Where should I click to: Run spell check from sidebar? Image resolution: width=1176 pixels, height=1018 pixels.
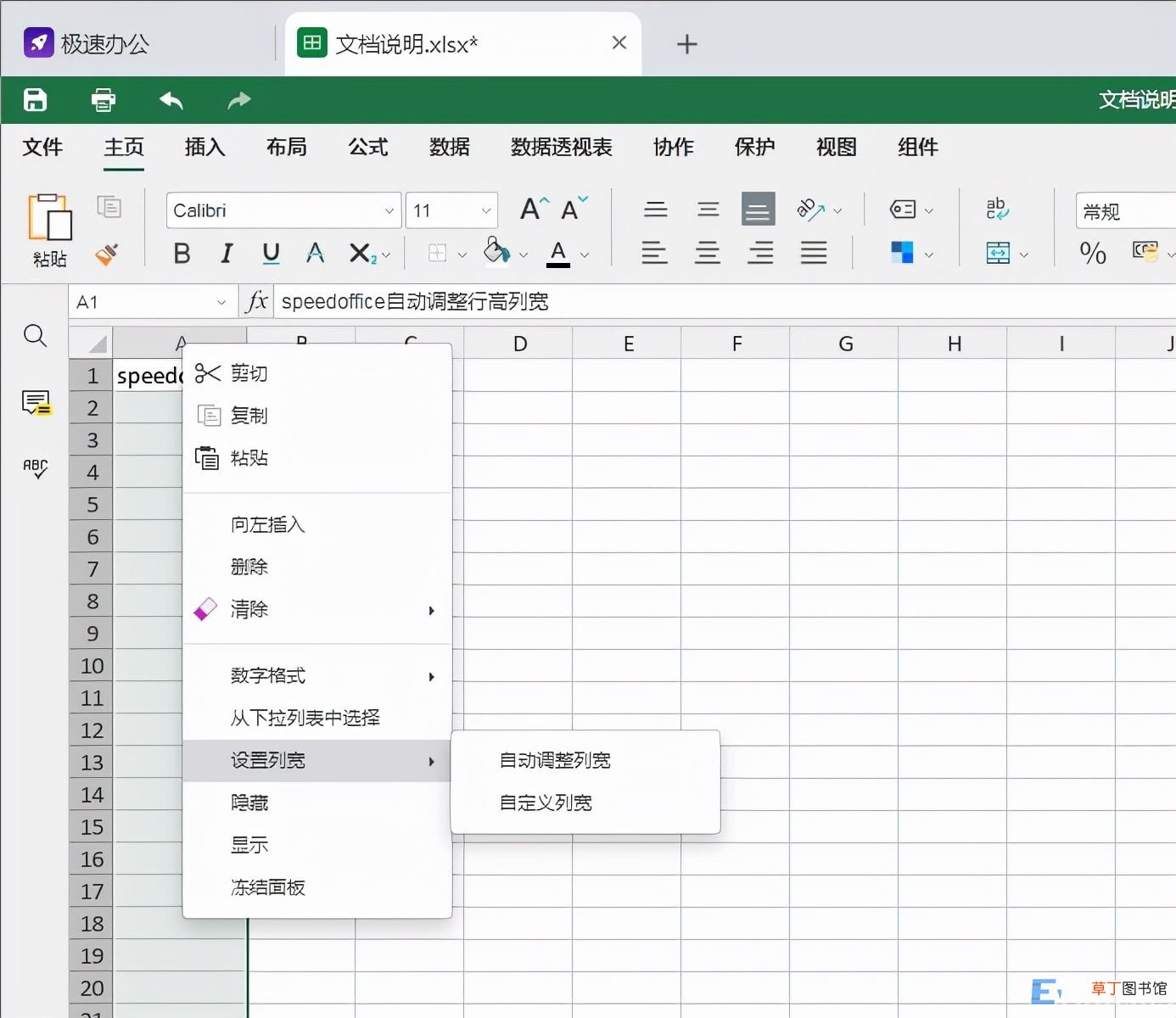click(36, 468)
